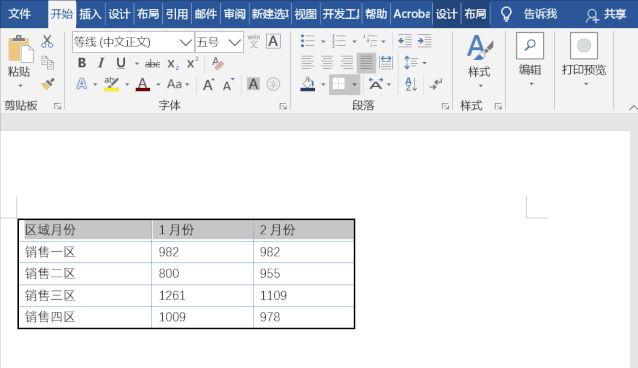Click the Sort A-Z icon
Viewport: 638px width, 368px height.
click(x=411, y=84)
